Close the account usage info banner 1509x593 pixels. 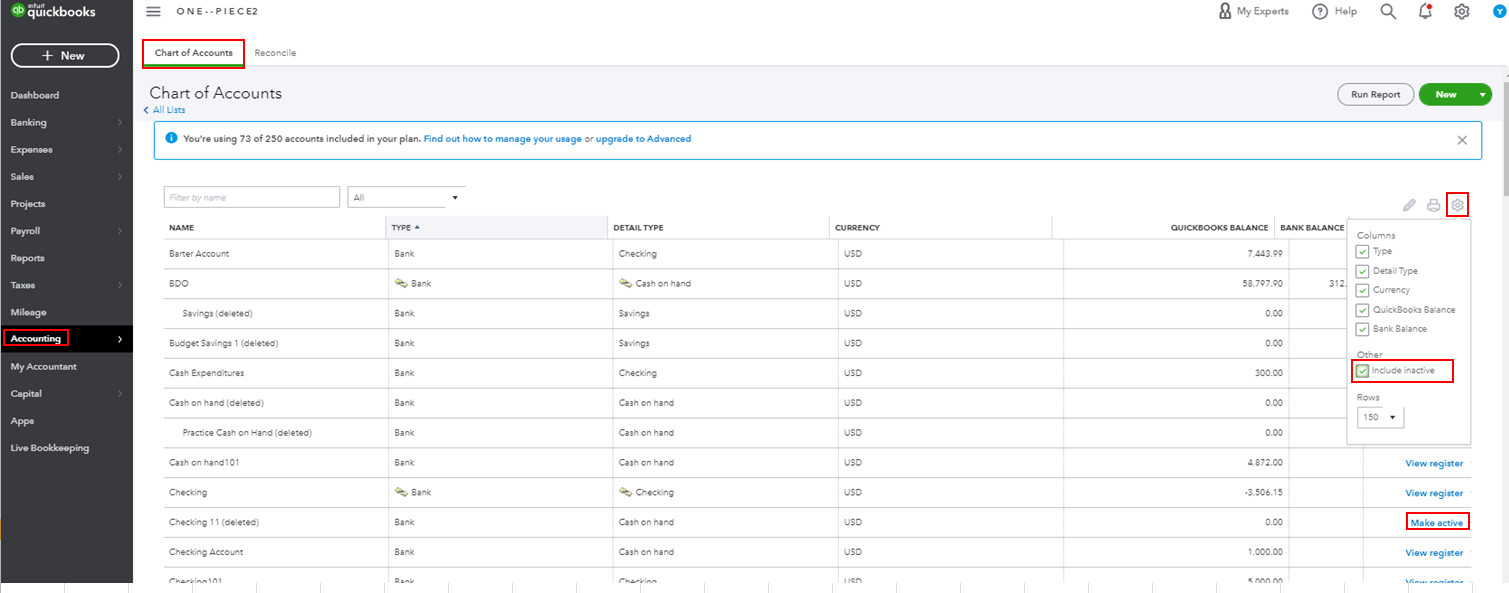[1462, 140]
